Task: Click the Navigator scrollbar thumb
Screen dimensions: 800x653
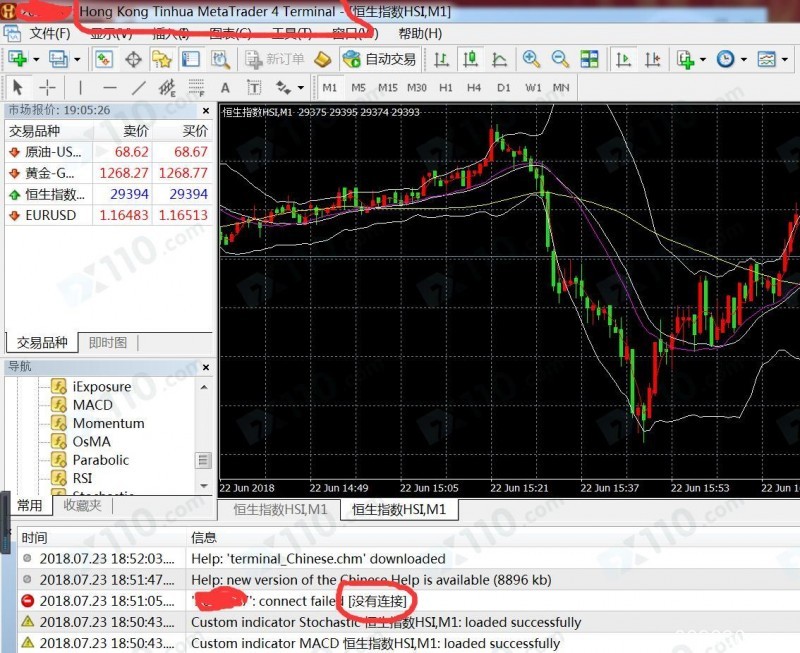Action: 204,460
